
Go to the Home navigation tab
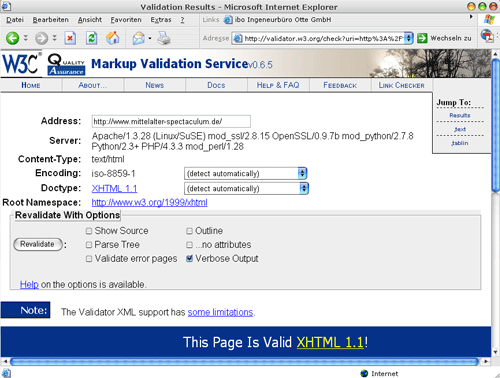[x=31, y=85]
